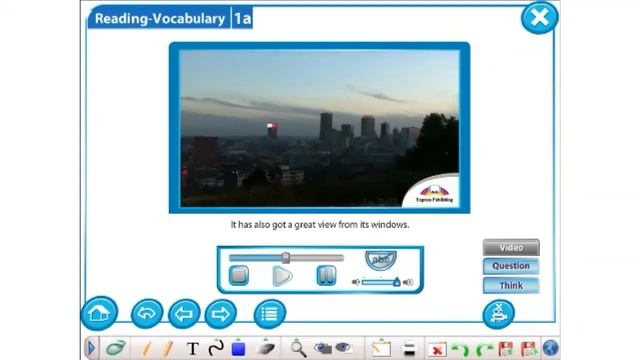The width and height of the screenshot is (640, 360).
Task: Click the volume slider handle
Action: click(x=396, y=282)
